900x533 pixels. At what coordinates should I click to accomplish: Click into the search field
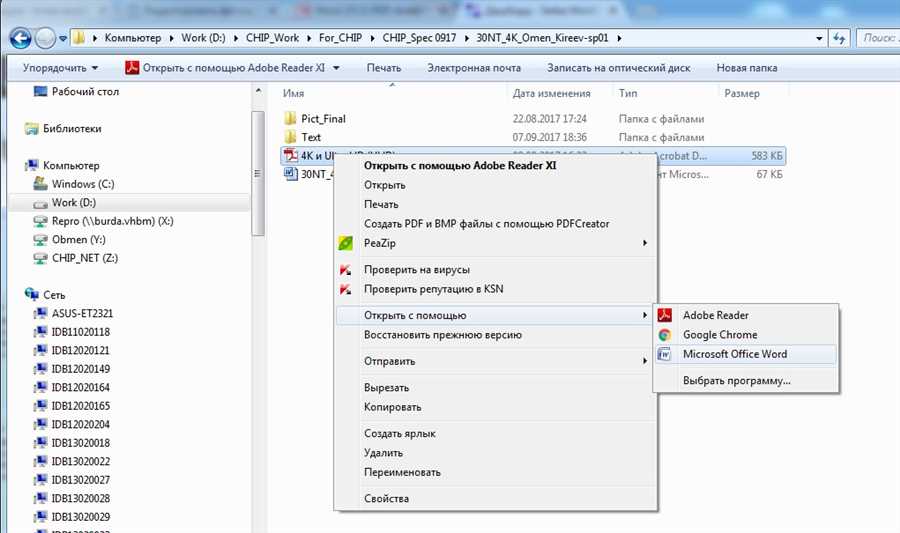tap(878, 38)
